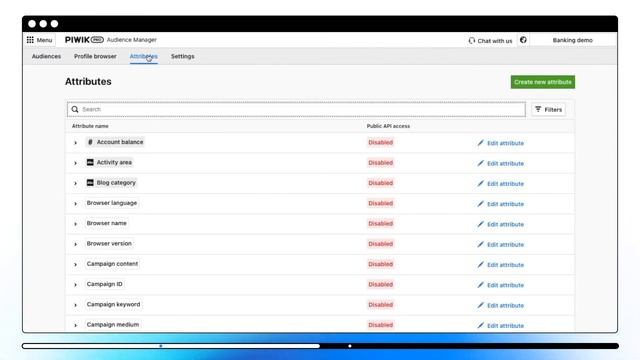Click the Chat with us link

point(495,41)
